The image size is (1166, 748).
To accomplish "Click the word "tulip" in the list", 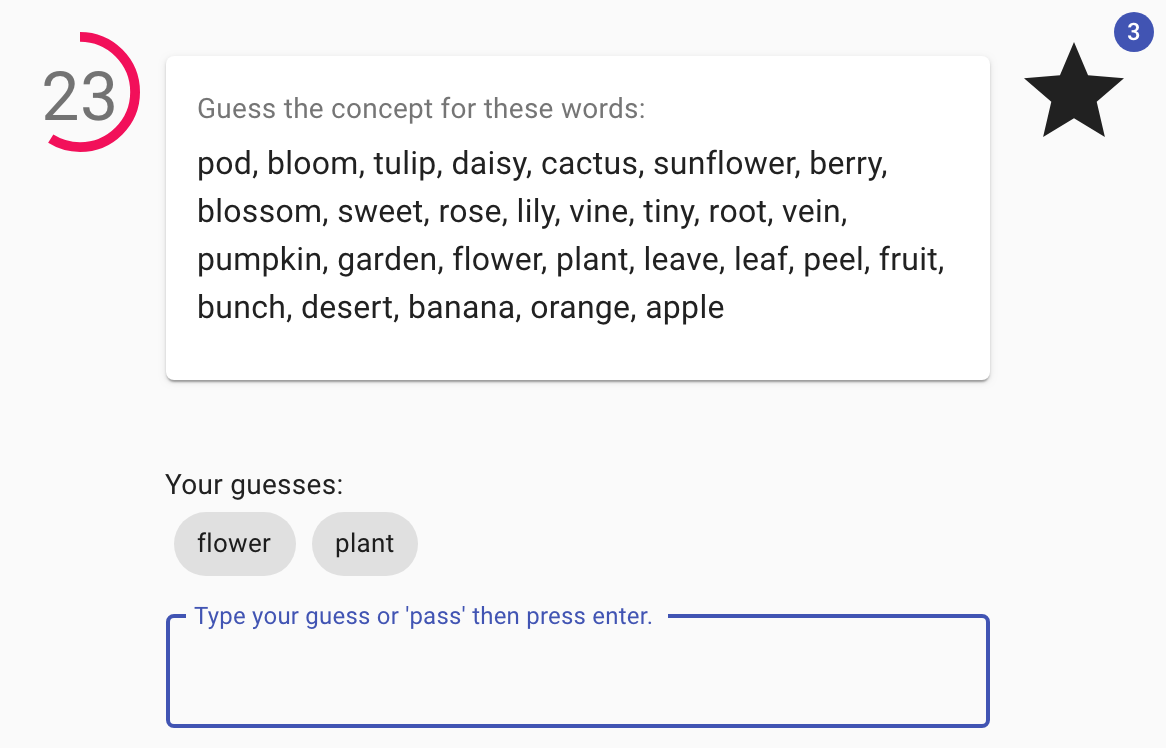I will pyautogui.click(x=406, y=163).
